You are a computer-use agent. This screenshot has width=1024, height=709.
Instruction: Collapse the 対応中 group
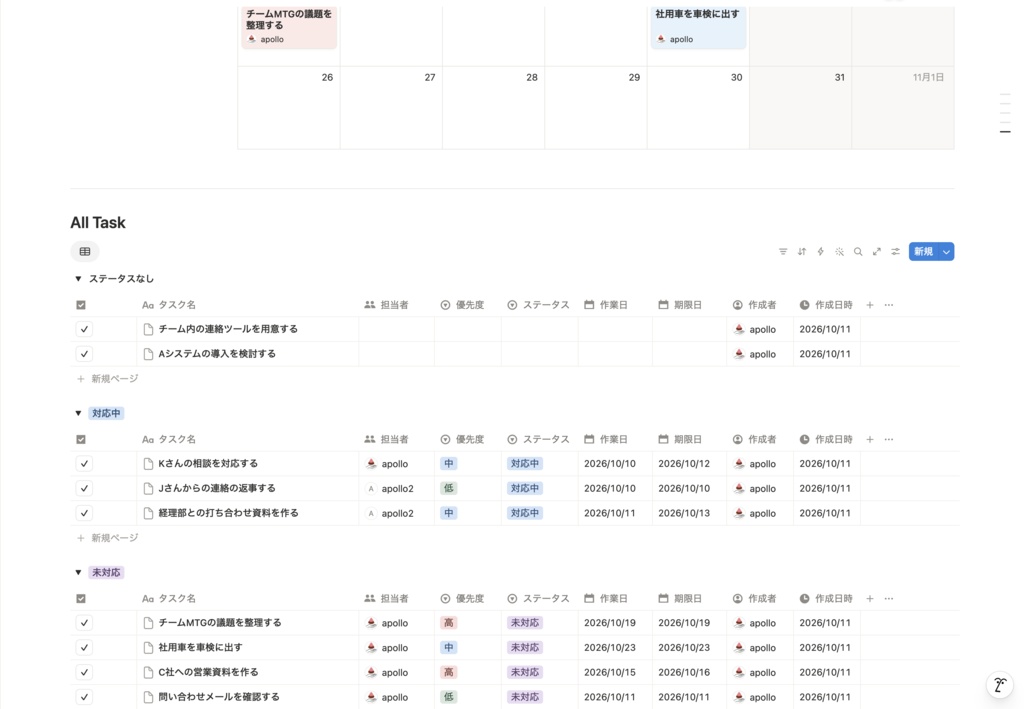tap(78, 413)
